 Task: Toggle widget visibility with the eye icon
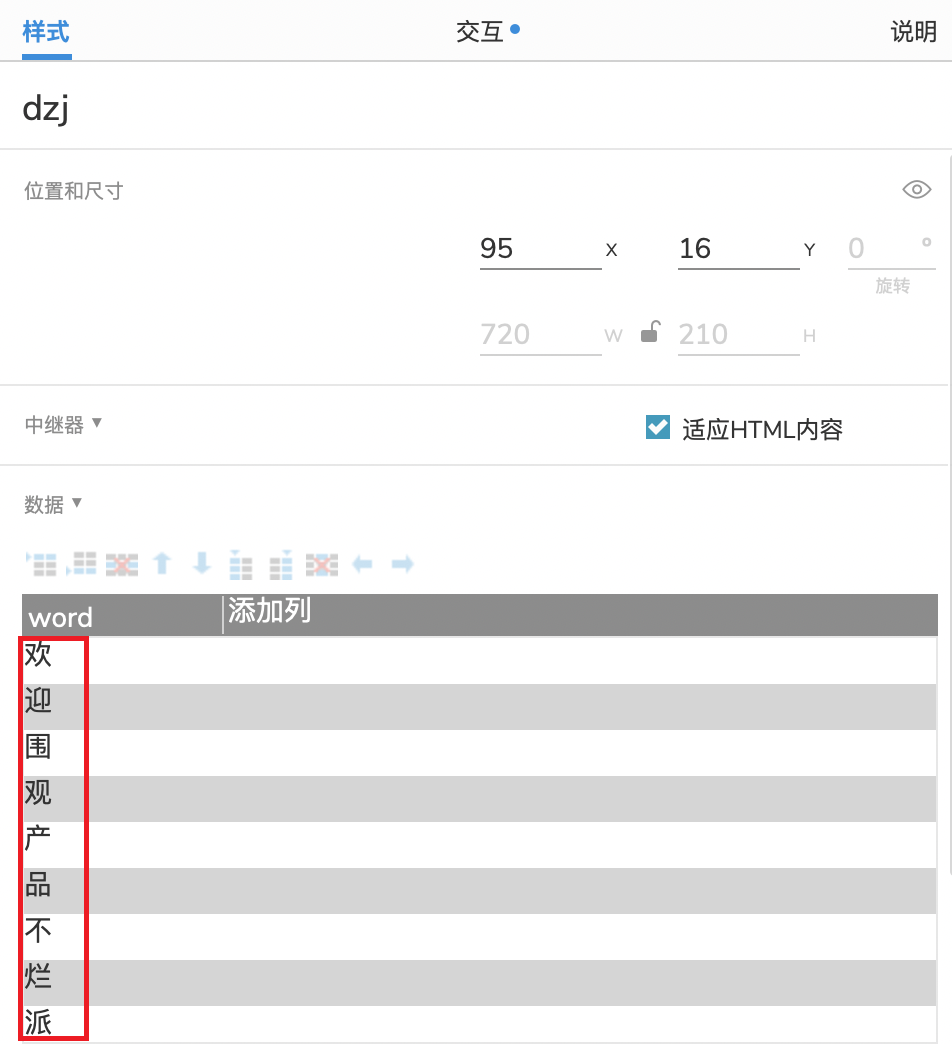pos(917,190)
